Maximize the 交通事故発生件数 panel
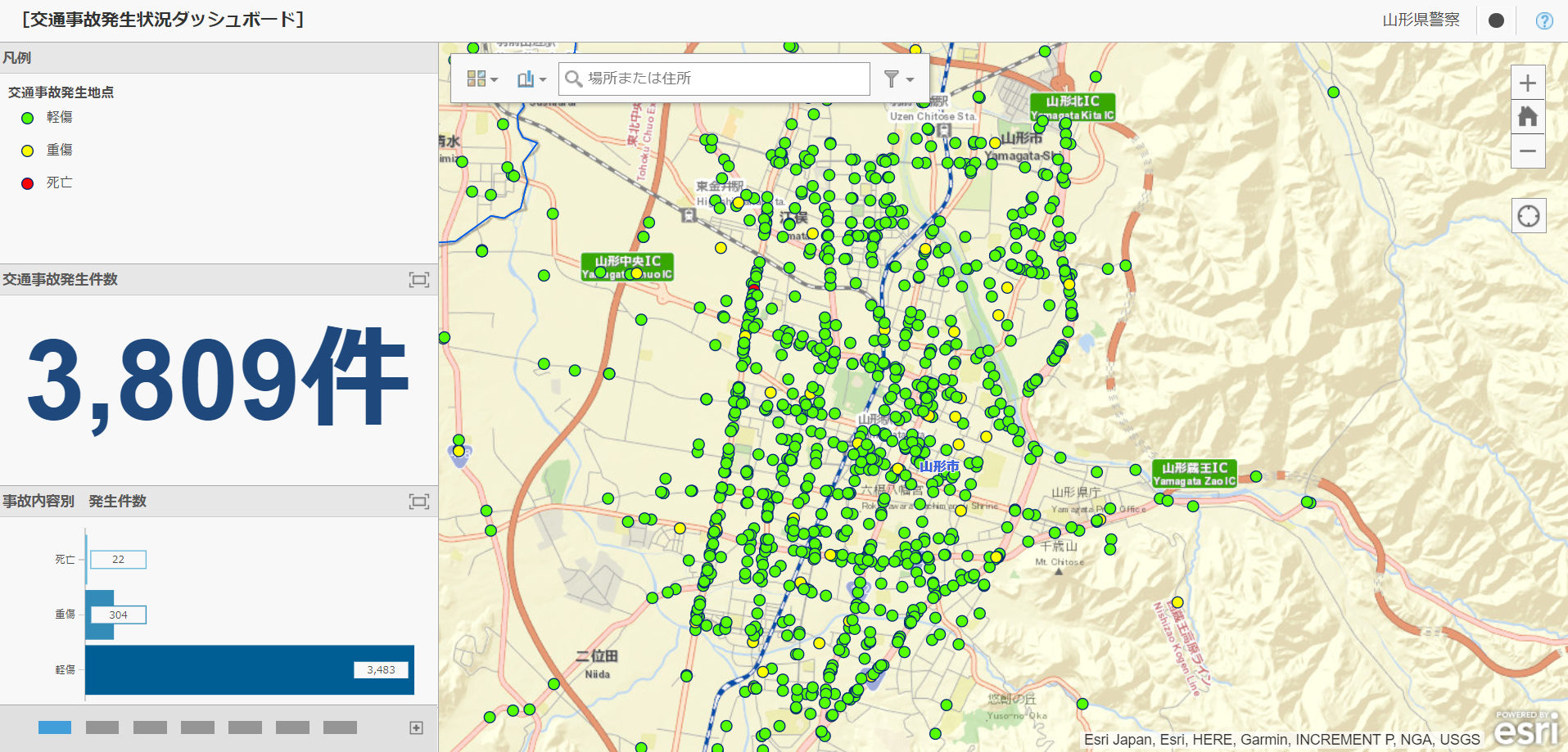 (418, 280)
